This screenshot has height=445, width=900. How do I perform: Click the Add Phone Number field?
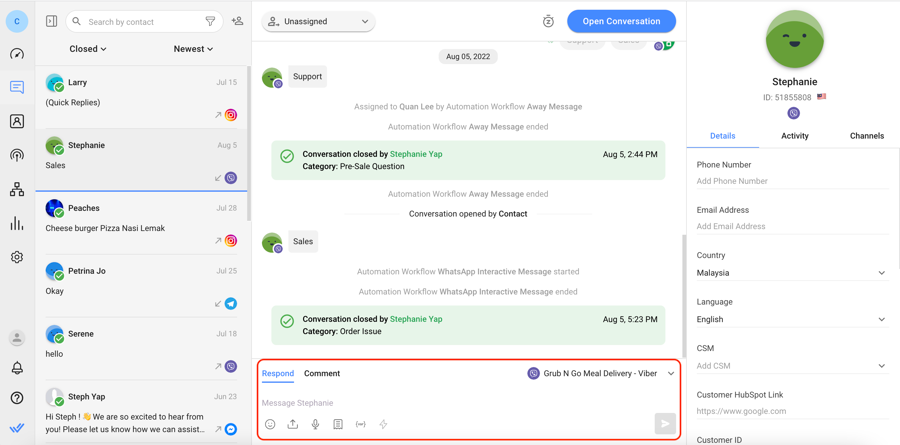coord(790,181)
